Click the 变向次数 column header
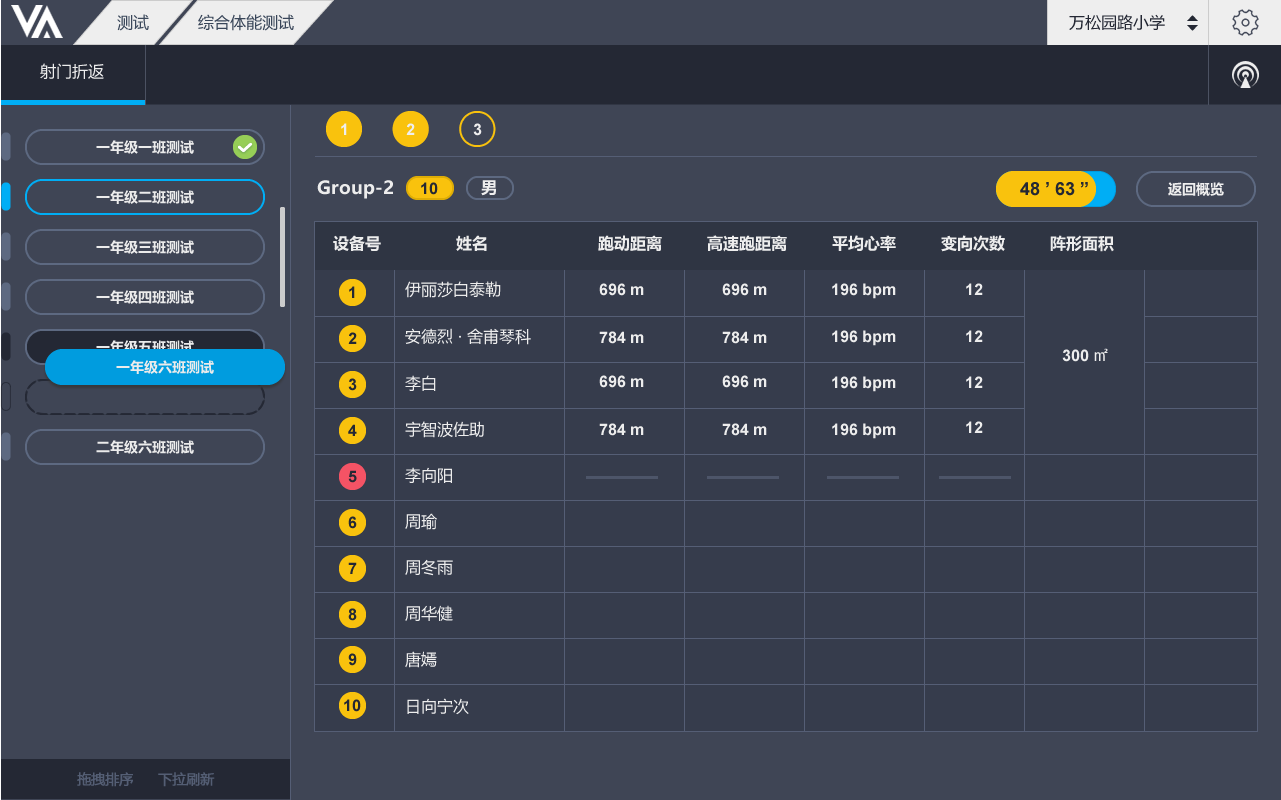This screenshot has height=800, width=1281. coord(973,244)
